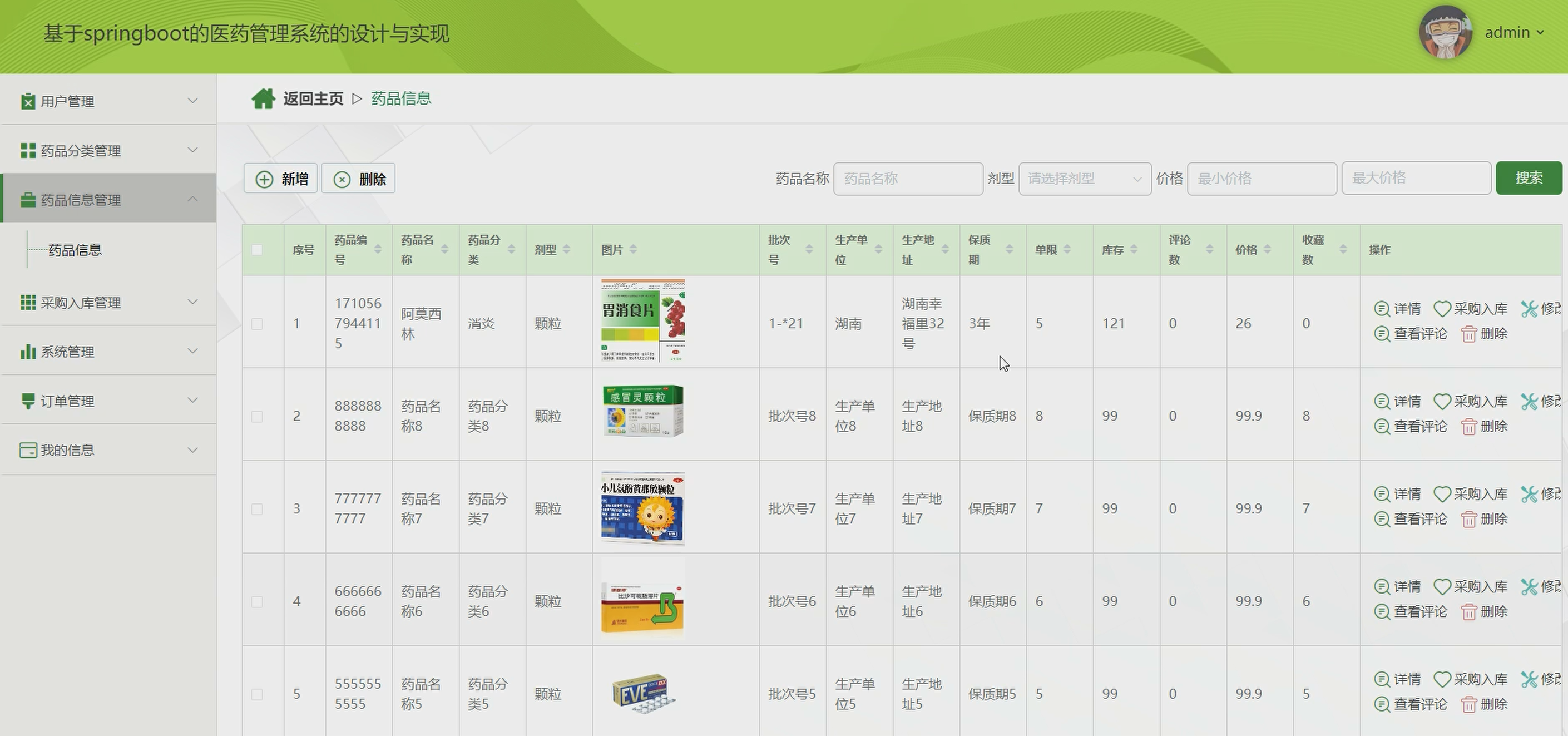Select the 用户管理 sidebar menu label

pyautogui.click(x=67, y=101)
